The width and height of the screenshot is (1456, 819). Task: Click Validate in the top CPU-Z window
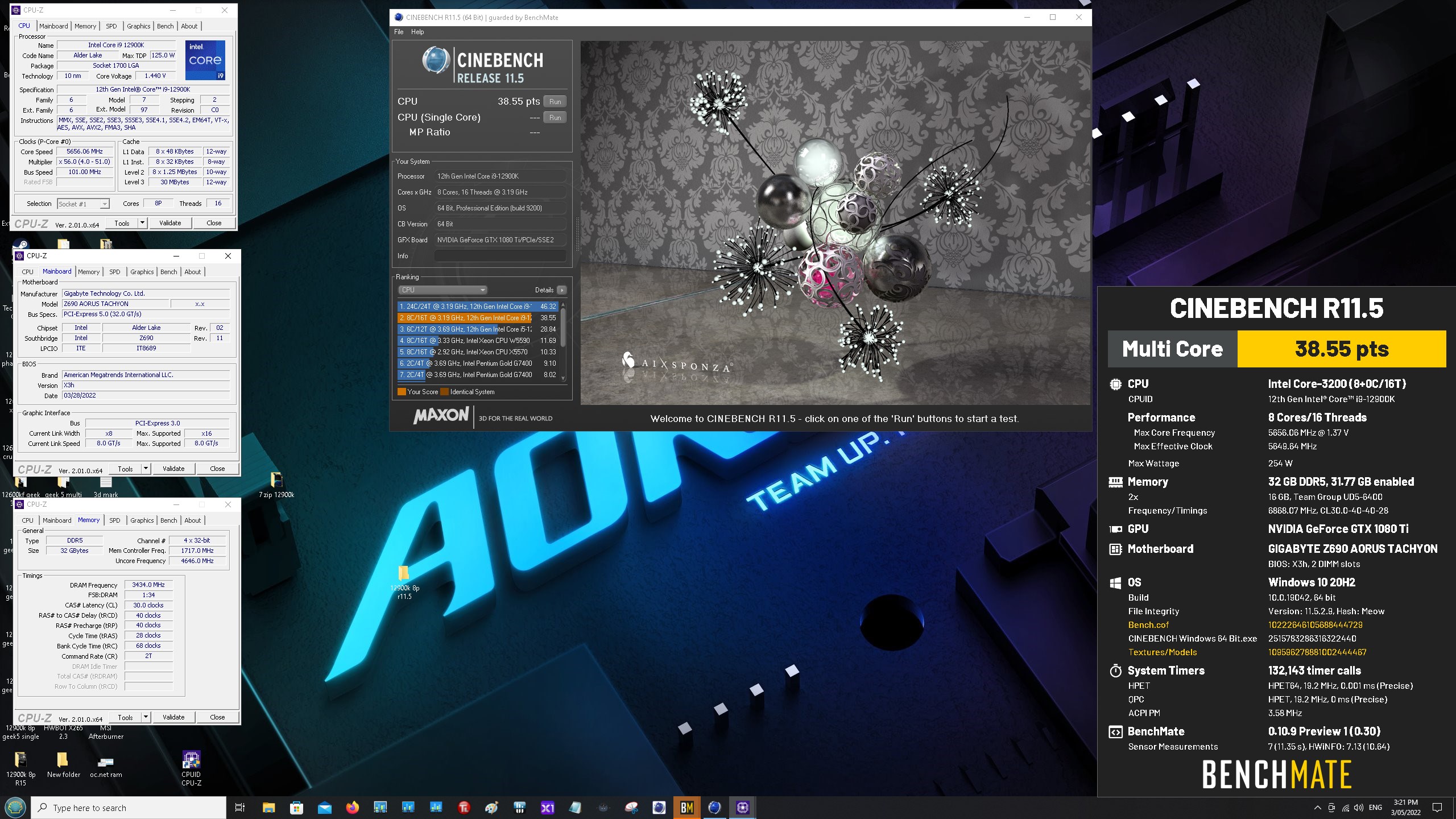tap(170, 223)
